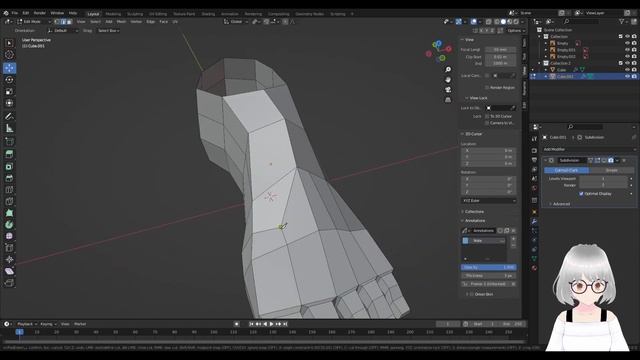640x360 pixels.
Task: Open the Mesh menu in viewport header
Action: tap(121, 22)
